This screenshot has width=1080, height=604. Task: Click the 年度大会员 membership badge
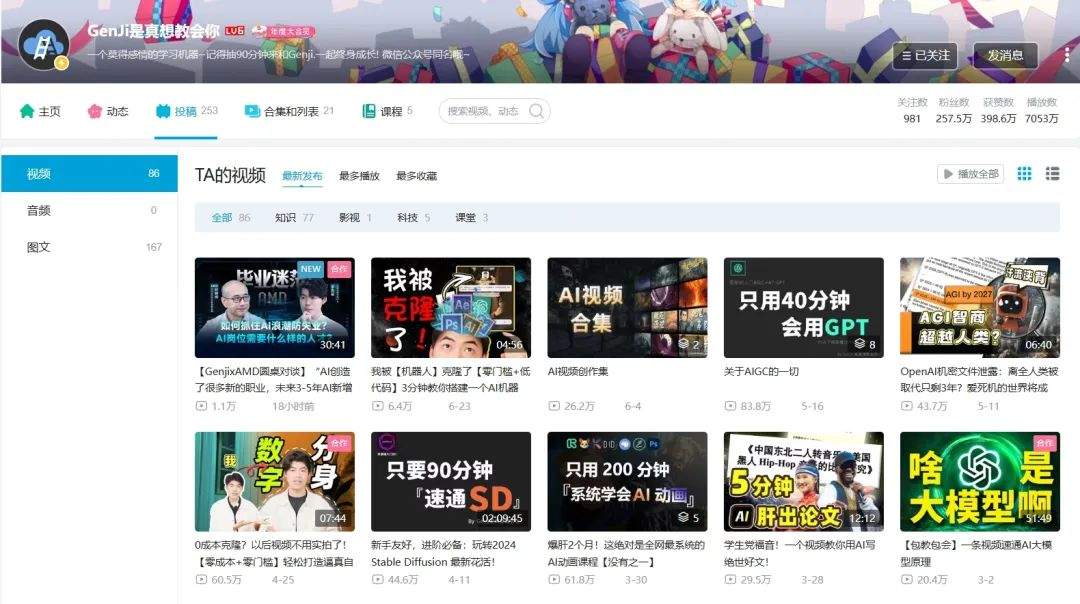click(x=282, y=31)
